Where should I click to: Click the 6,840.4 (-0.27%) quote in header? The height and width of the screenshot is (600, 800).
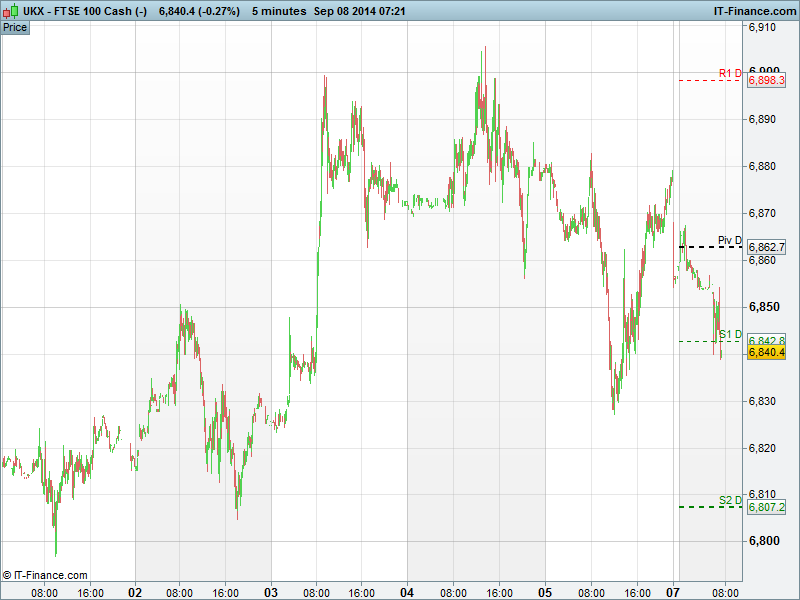tap(198, 10)
